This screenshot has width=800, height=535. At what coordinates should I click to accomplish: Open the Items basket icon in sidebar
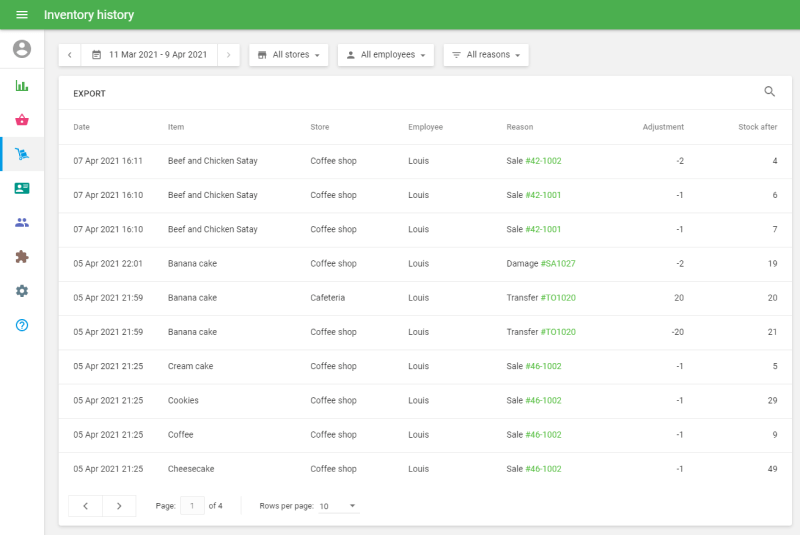(x=22, y=120)
